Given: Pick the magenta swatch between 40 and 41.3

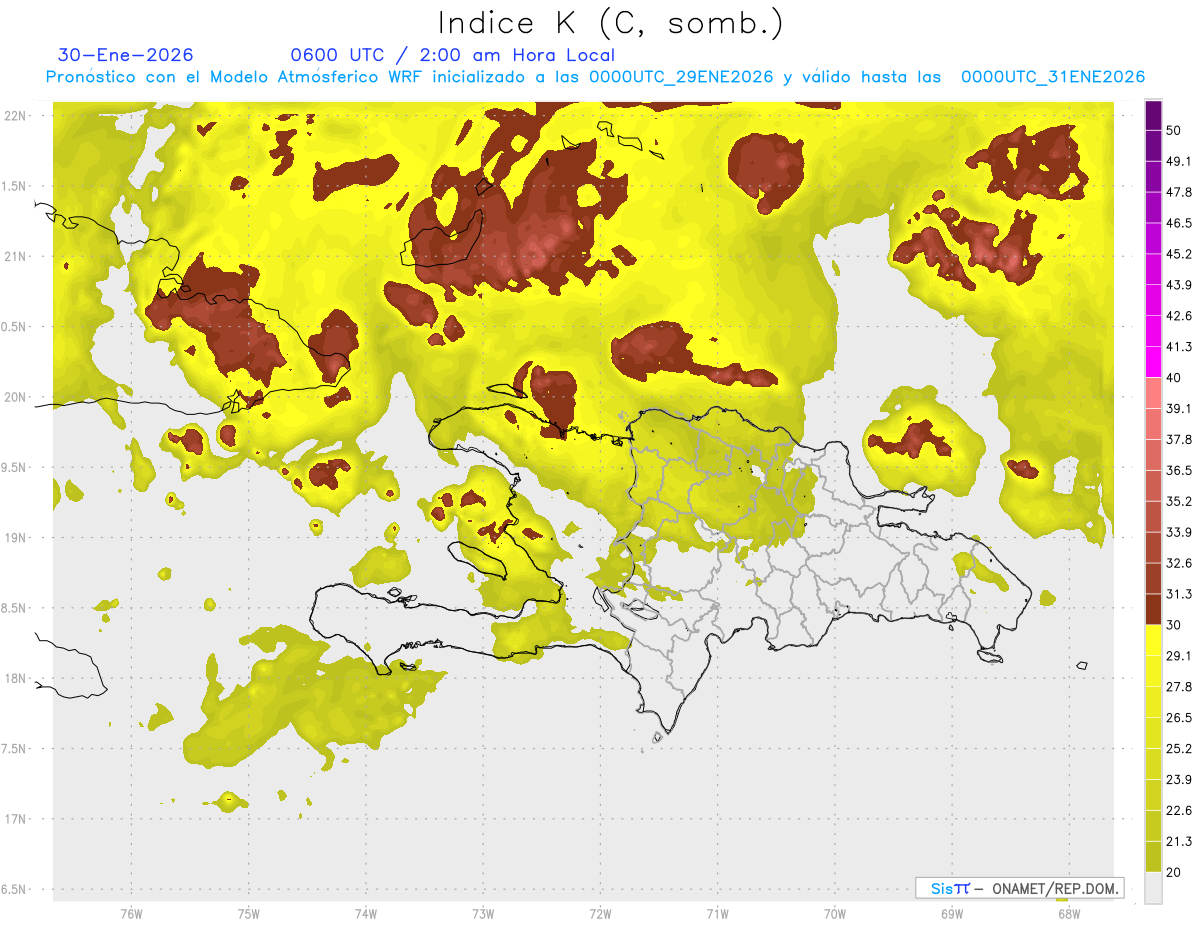Looking at the screenshot, I should pos(1153,362).
